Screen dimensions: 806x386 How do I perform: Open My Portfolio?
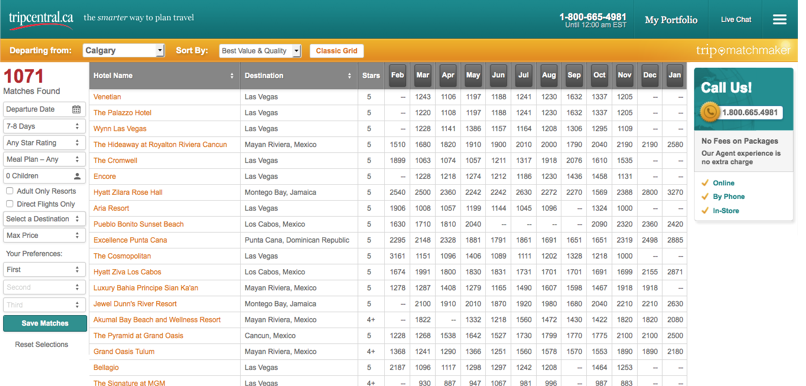pyautogui.click(x=671, y=20)
